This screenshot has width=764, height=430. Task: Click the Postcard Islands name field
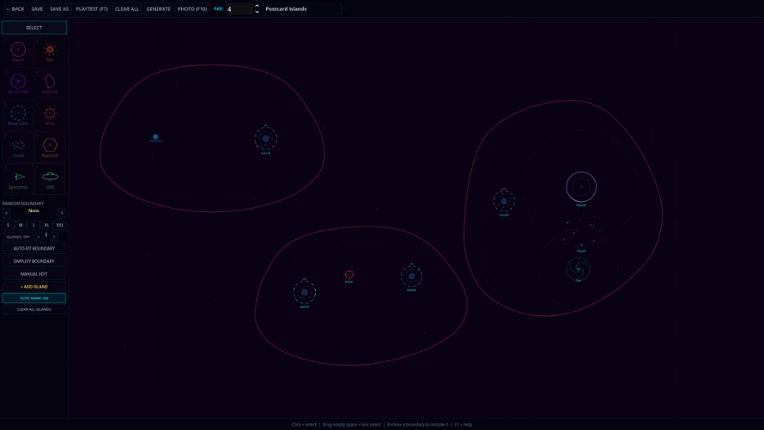pyautogui.click(x=302, y=9)
